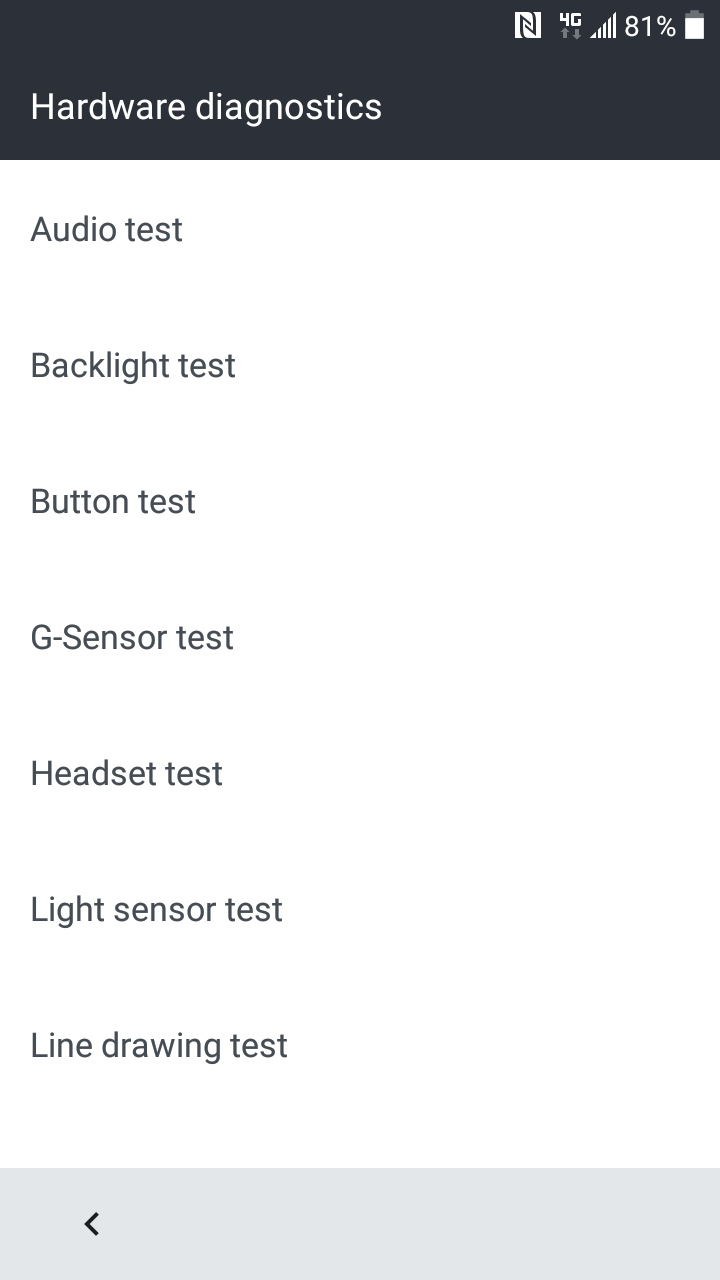Select Headset test from the list

[360, 774]
